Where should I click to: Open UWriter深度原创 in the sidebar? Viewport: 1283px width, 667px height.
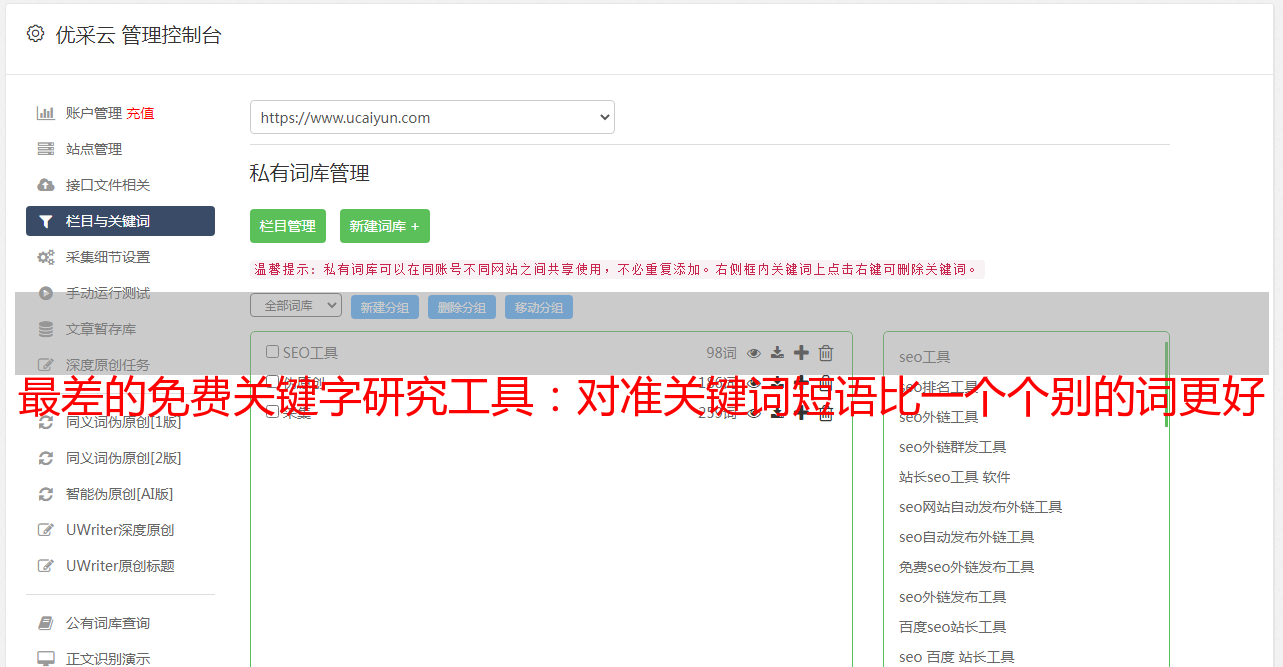pyautogui.click(x=120, y=530)
